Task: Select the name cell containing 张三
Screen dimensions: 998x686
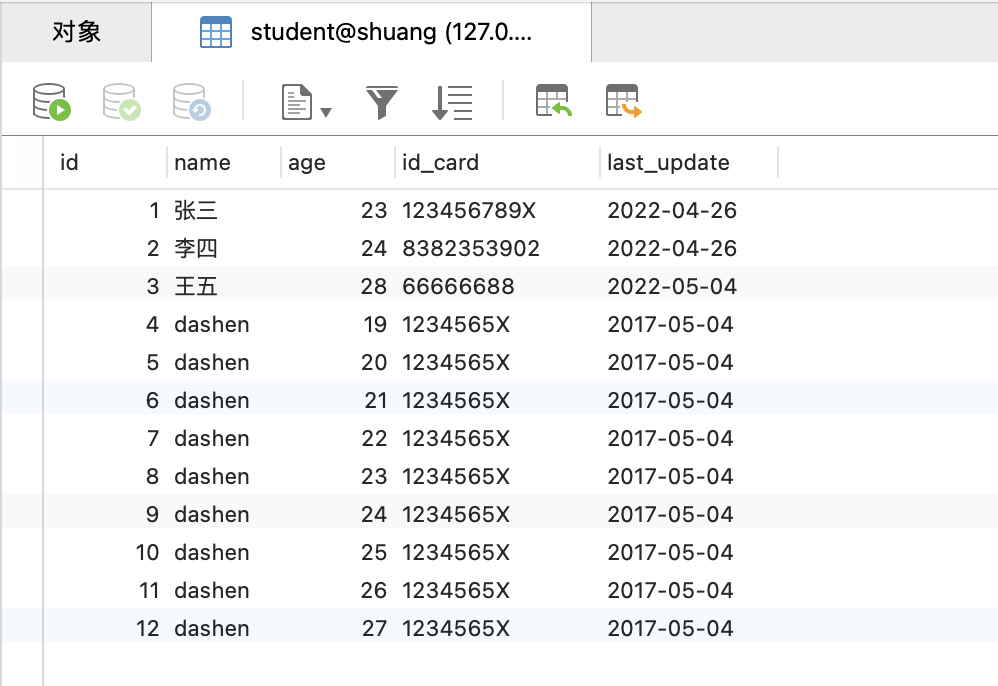Action: click(196, 210)
